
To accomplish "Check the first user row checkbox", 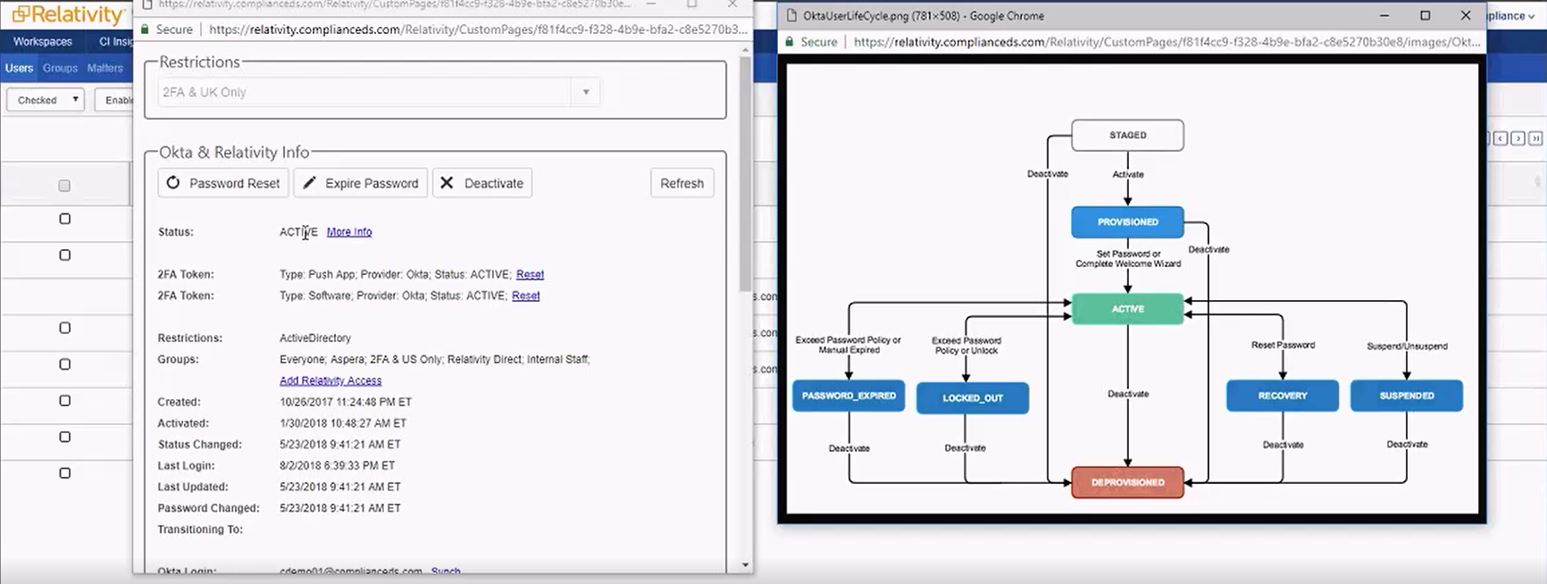I will pyautogui.click(x=65, y=219).
